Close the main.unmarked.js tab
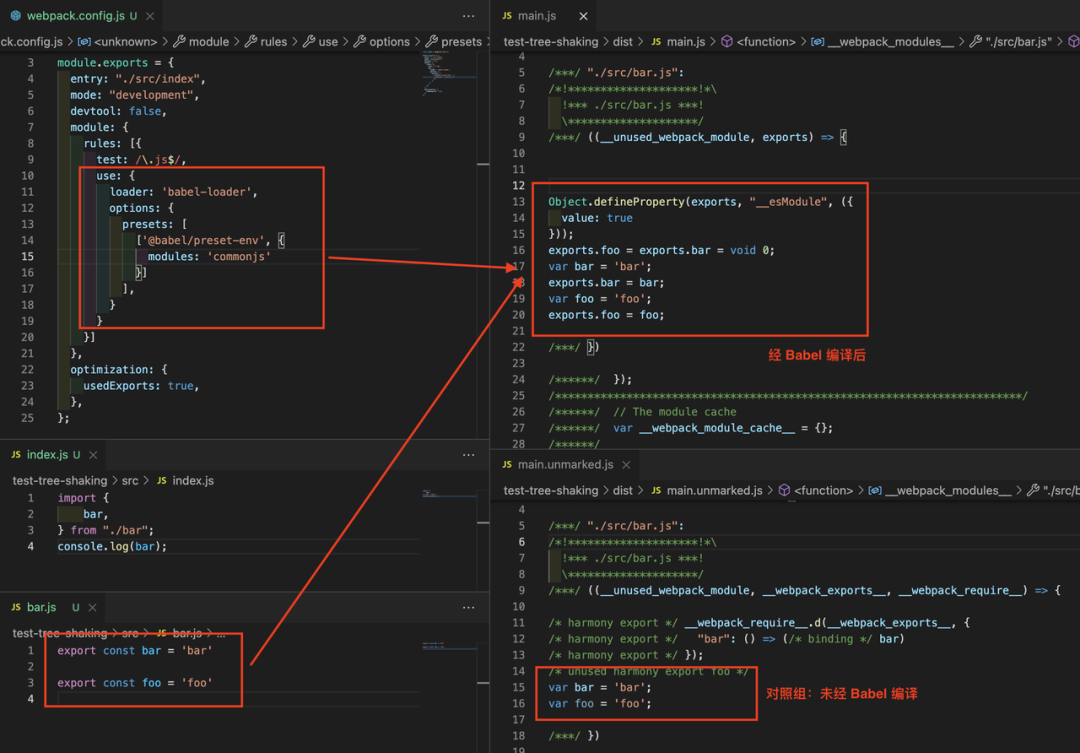 pyautogui.click(x=626, y=465)
